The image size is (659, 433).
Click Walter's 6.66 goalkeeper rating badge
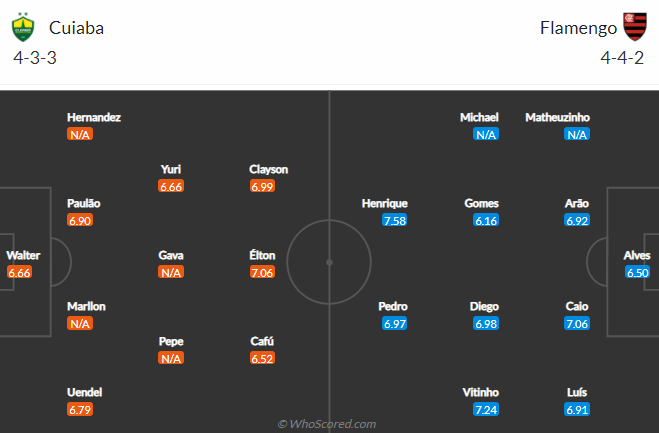click(19, 272)
